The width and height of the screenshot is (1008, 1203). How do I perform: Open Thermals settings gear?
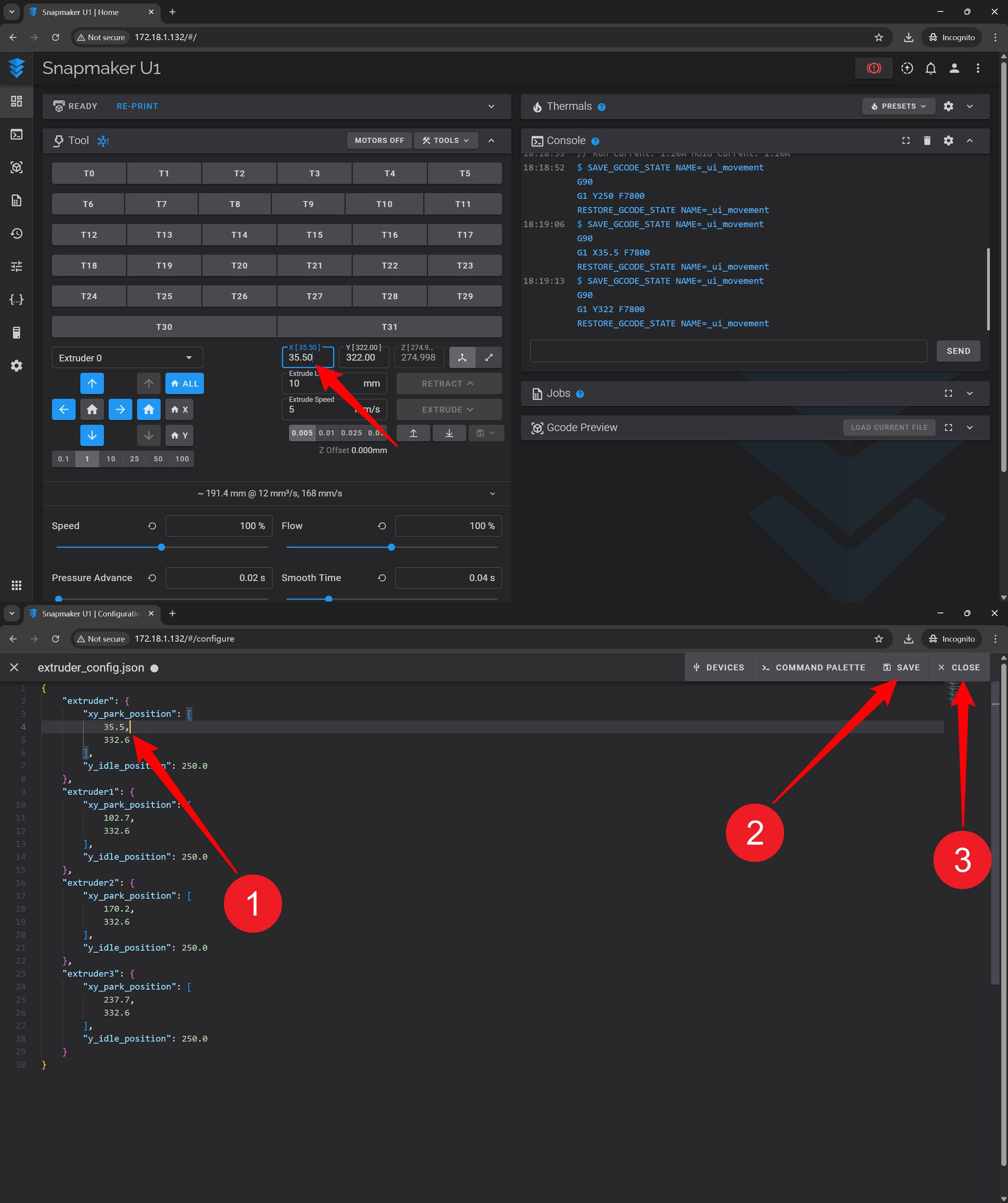tap(948, 106)
